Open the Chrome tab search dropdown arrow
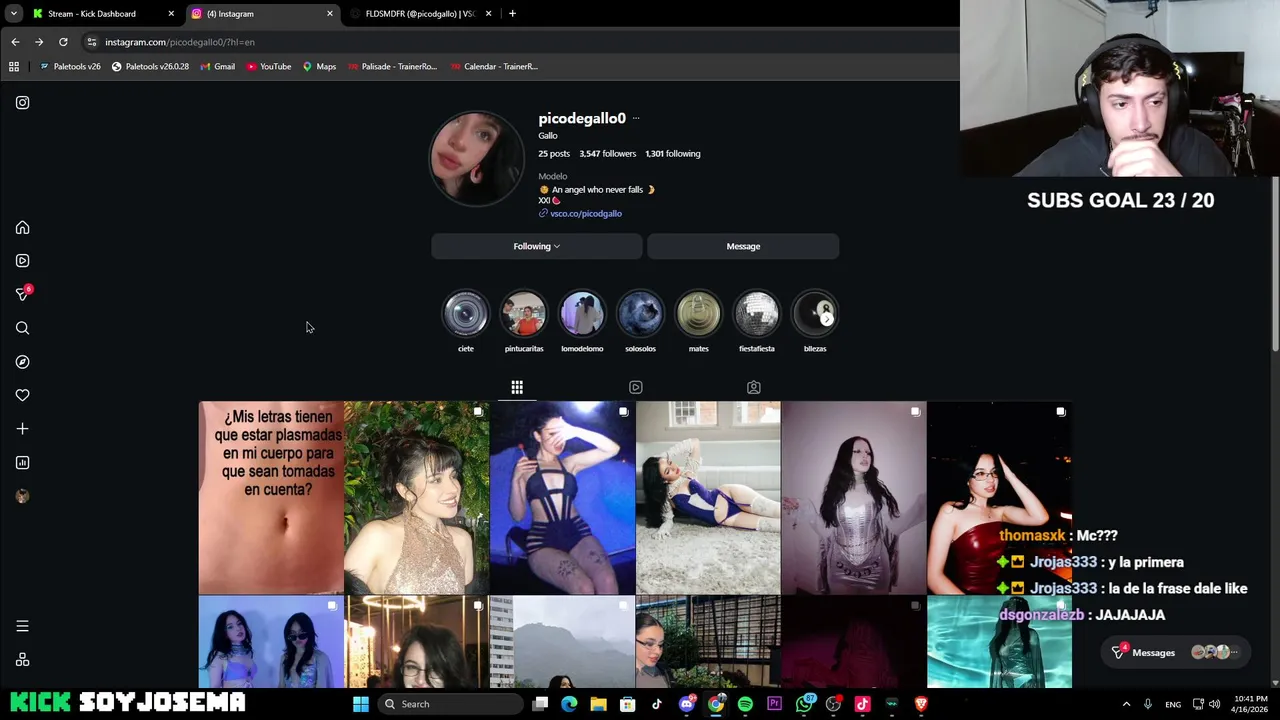The image size is (1280, 720). (14, 13)
